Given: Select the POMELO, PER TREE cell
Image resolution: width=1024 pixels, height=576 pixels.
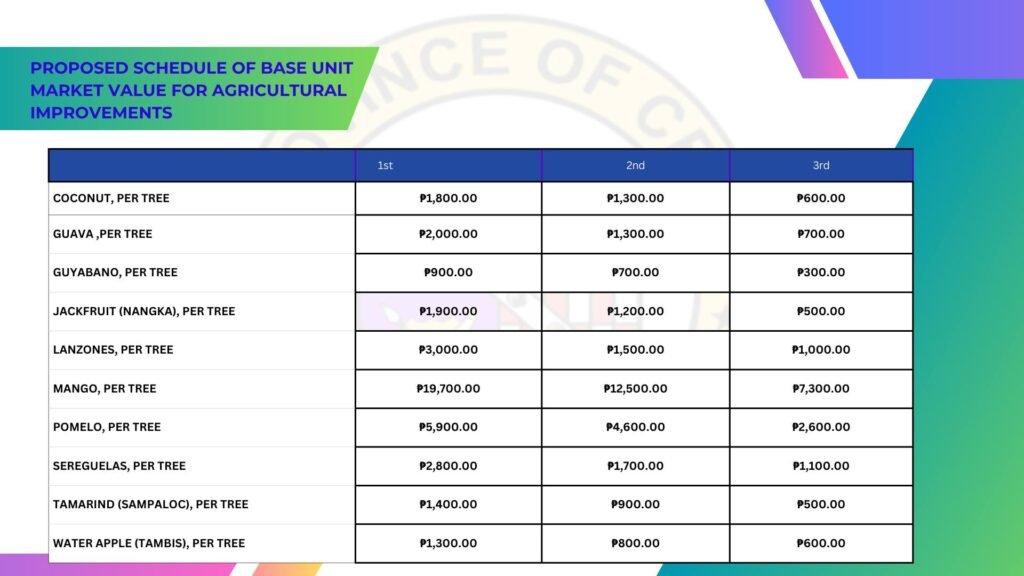Looking at the screenshot, I should (x=107, y=427).
